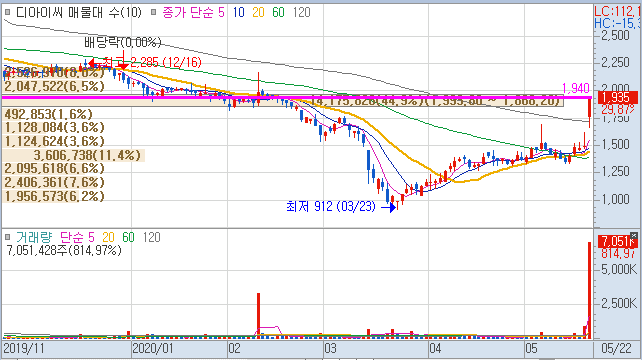The image size is (642, 360).
Task: Click the 02 month axis label
Action: [x=235, y=349]
